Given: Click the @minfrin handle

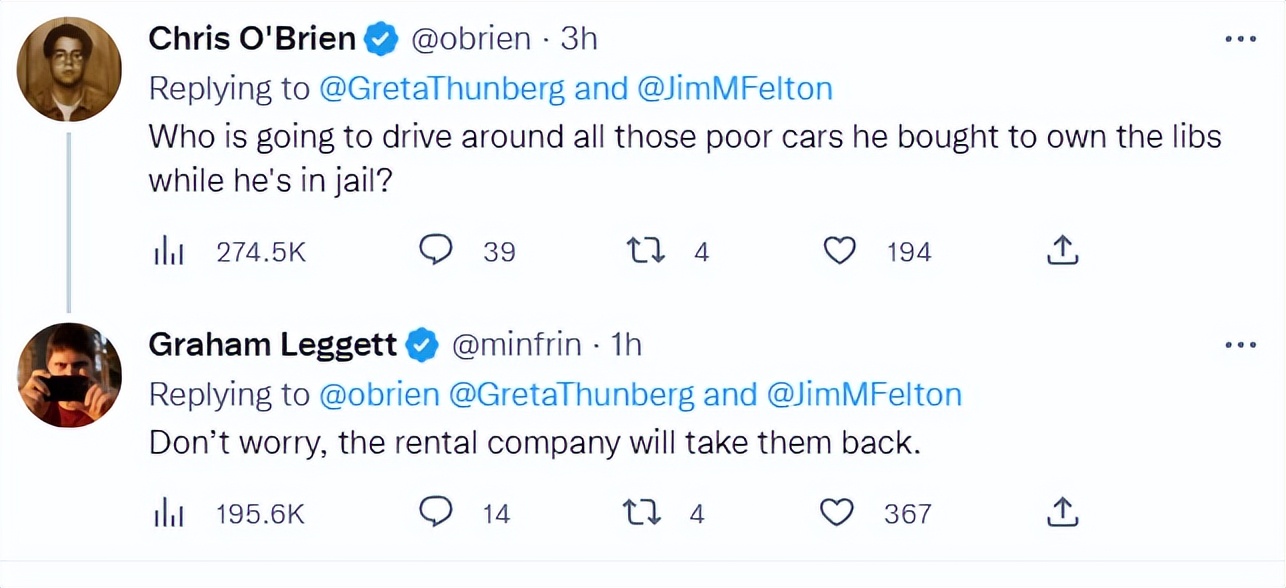Looking at the screenshot, I should point(516,345).
